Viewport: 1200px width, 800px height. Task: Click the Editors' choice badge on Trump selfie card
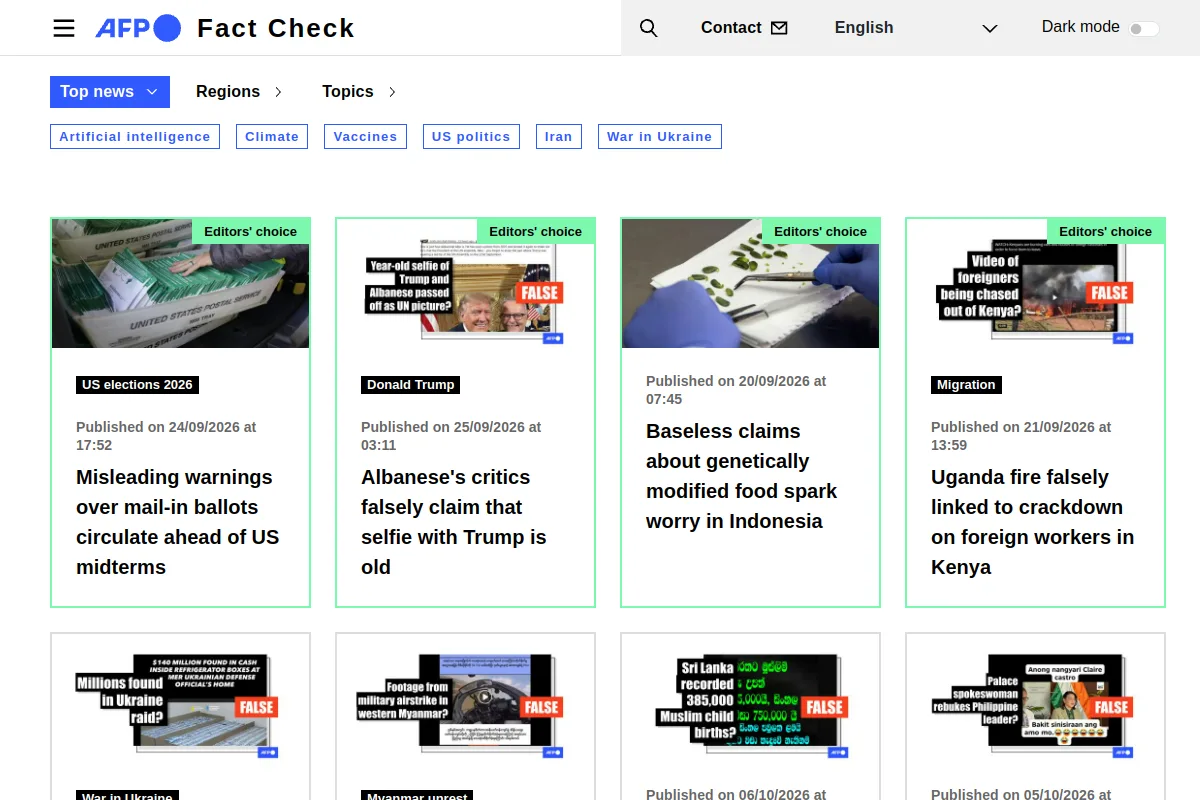coord(536,231)
